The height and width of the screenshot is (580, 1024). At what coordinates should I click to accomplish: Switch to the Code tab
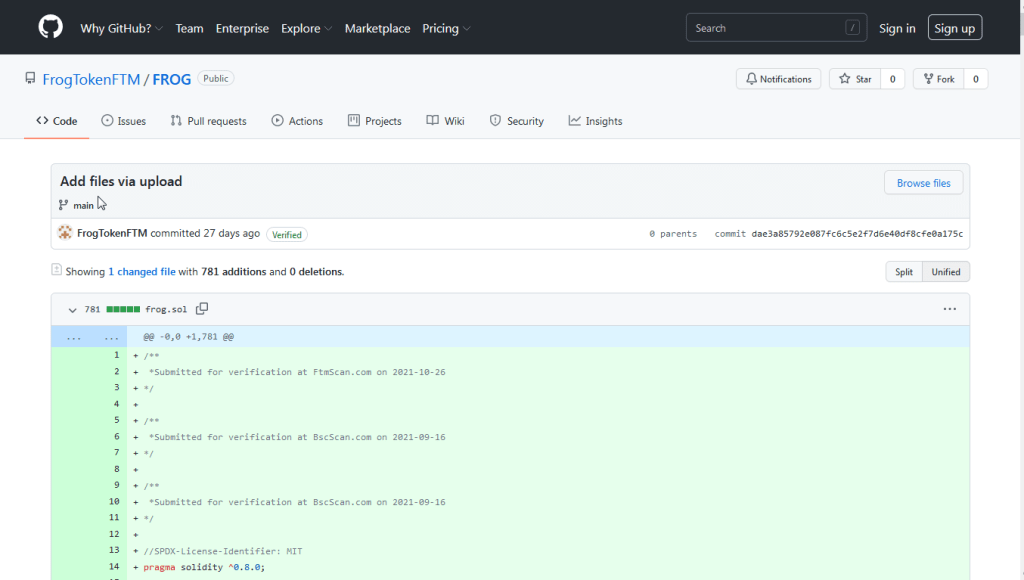pyautogui.click(x=57, y=121)
